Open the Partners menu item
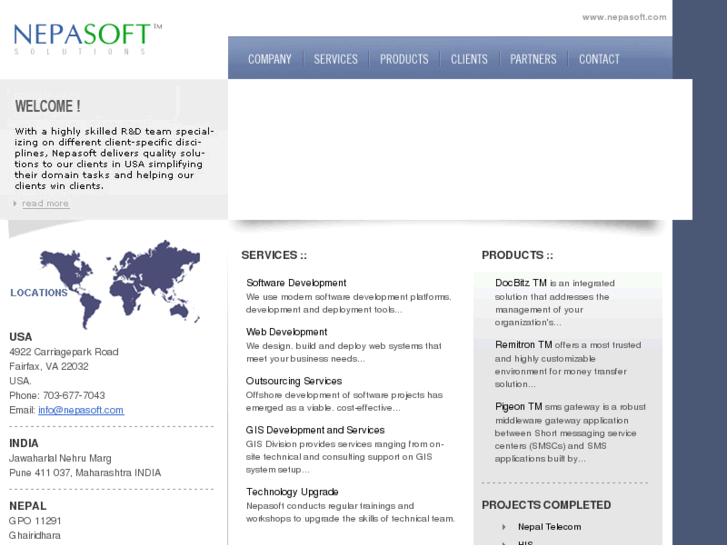727x545 pixels. point(533,59)
